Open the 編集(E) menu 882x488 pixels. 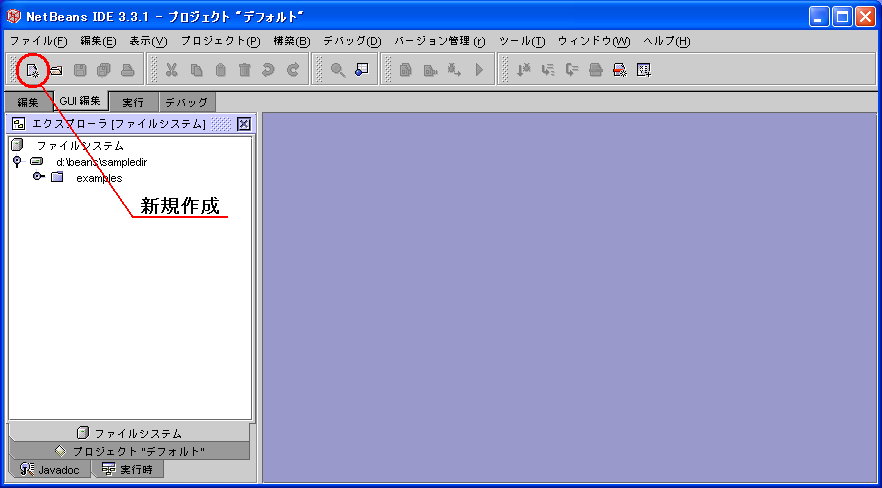[98, 42]
